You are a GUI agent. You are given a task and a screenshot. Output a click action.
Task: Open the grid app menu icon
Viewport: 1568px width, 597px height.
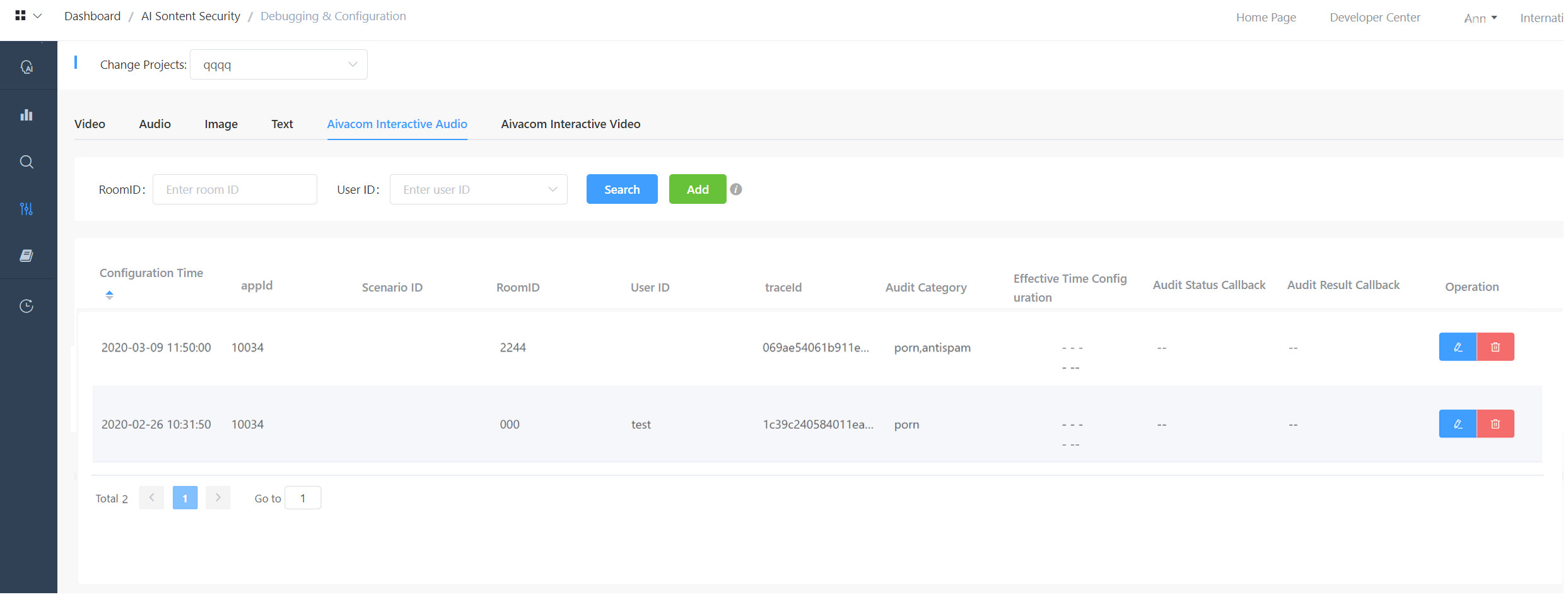[21, 16]
